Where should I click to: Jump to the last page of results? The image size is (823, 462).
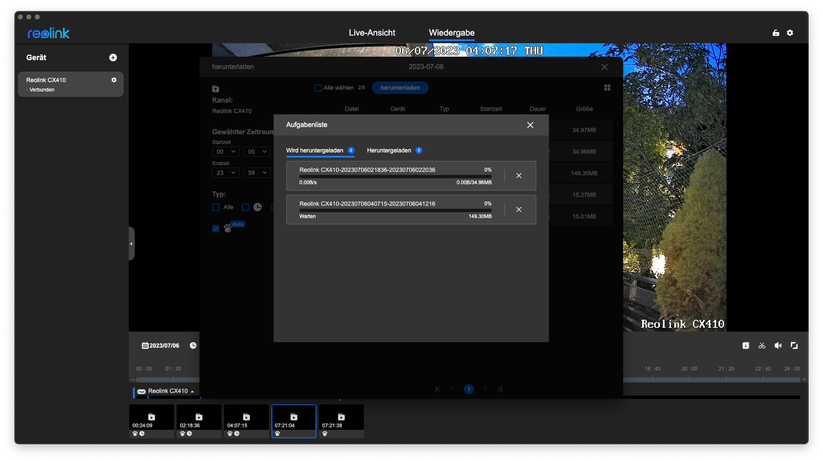(500, 389)
